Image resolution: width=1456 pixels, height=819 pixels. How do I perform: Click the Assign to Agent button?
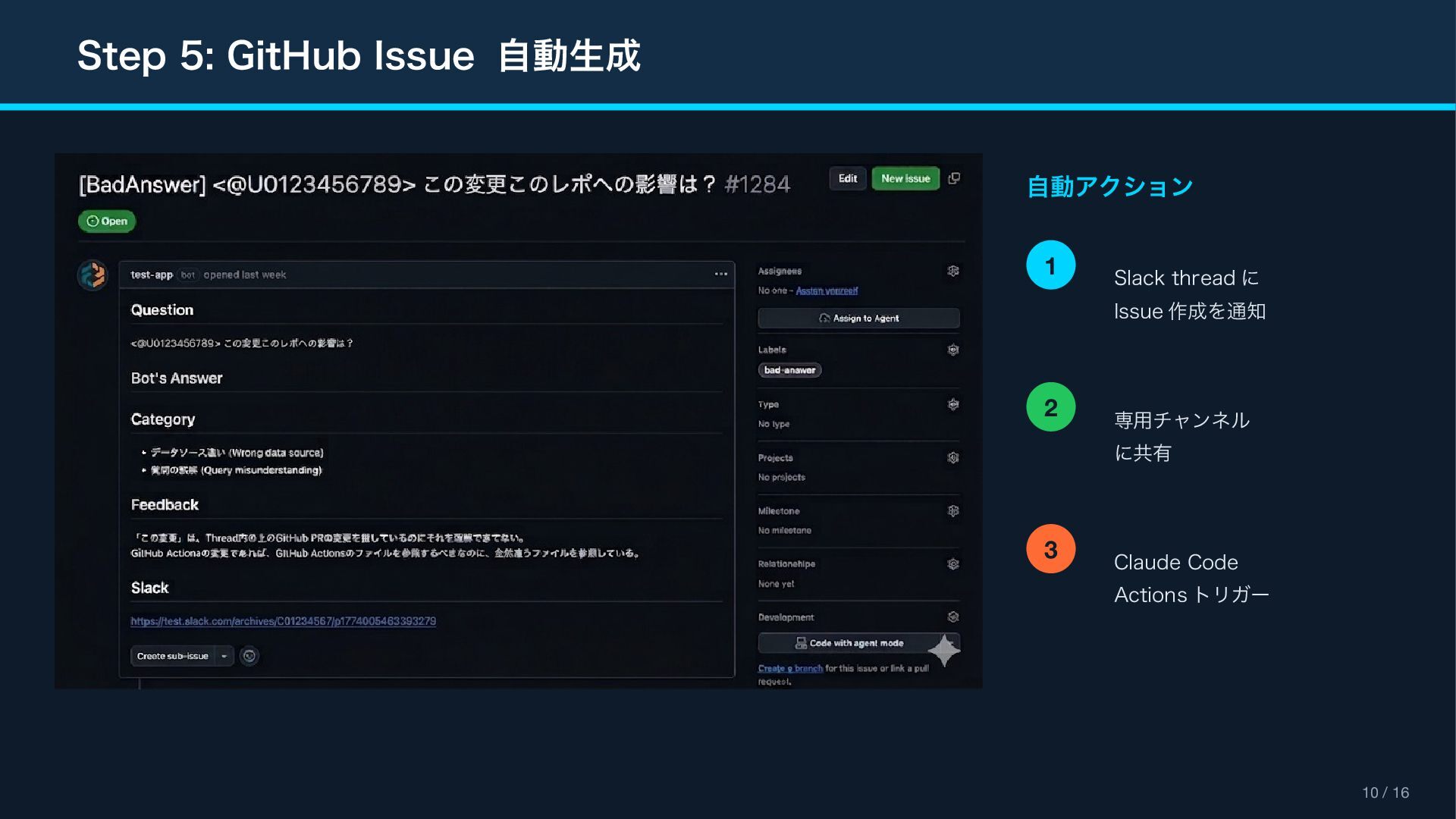[x=858, y=318]
